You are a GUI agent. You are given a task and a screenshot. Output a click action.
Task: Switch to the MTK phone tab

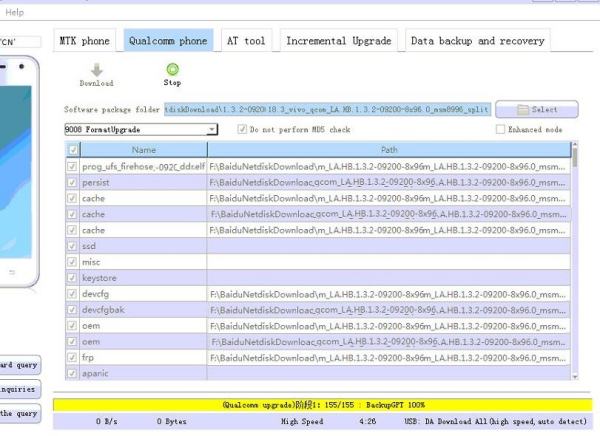click(x=84, y=41)
